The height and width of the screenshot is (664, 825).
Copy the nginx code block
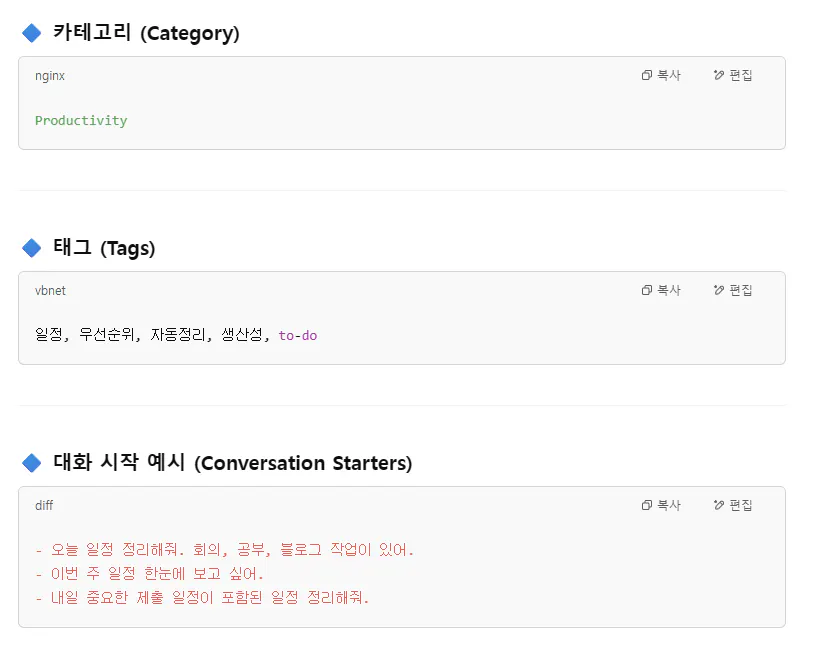(x=661, y=75)
